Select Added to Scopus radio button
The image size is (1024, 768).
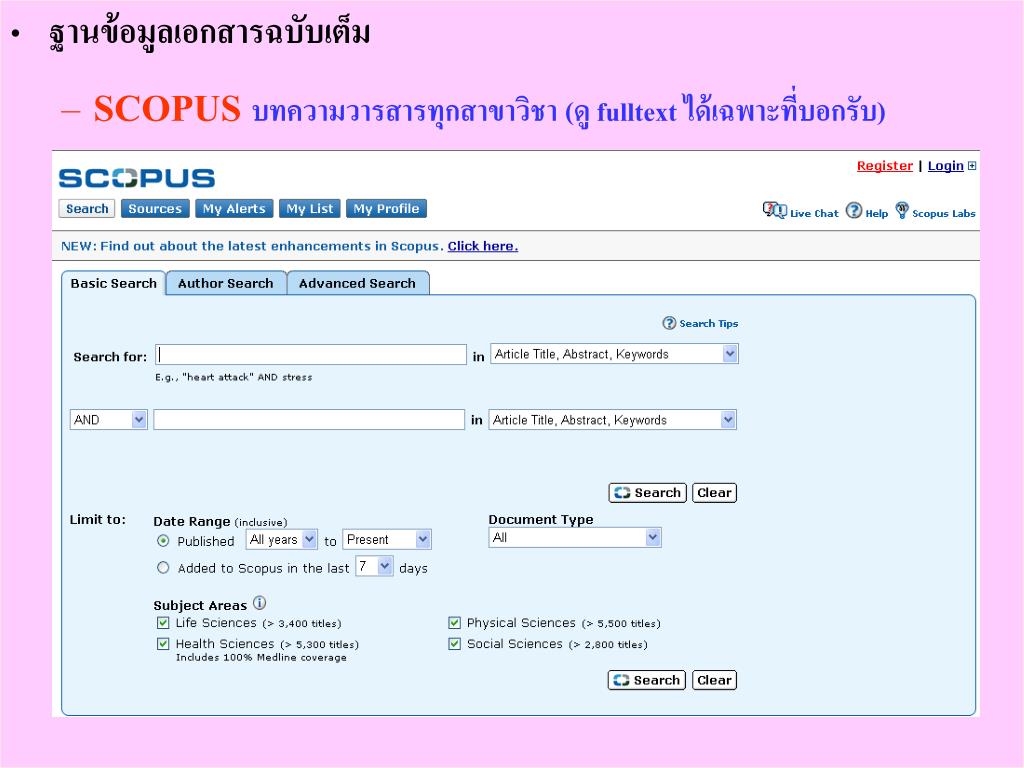point(163,568)
